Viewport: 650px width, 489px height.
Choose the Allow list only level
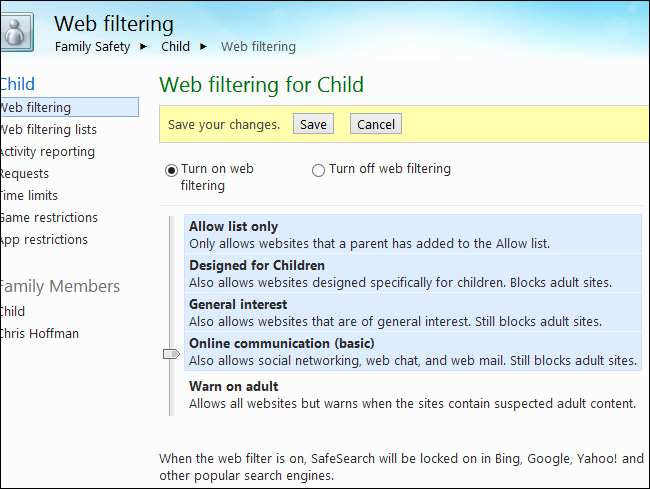(234, 227)
